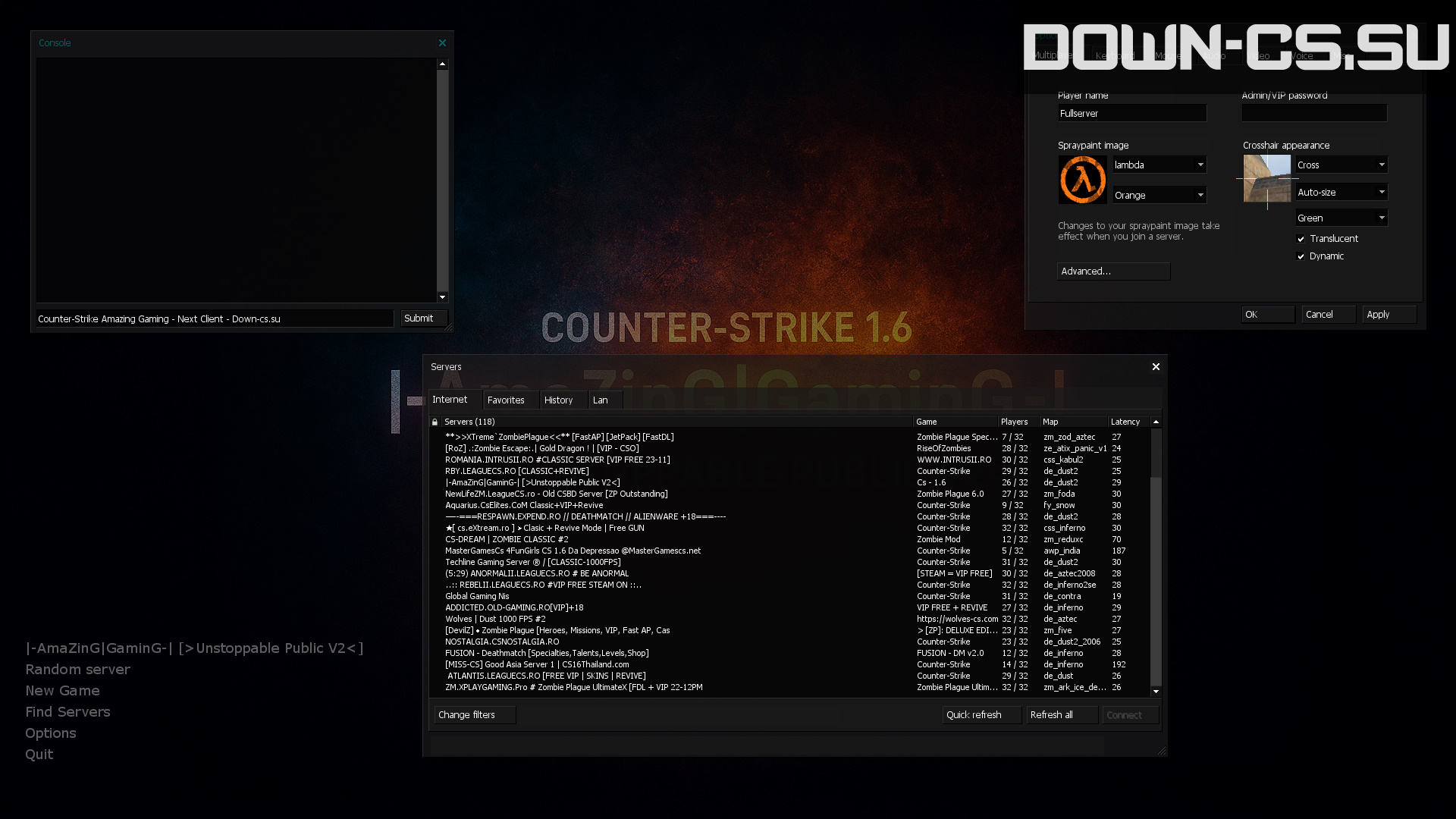Click the Refresh all button
The width and height of the screenshot is (1456, 819).
click(1062, 715)
